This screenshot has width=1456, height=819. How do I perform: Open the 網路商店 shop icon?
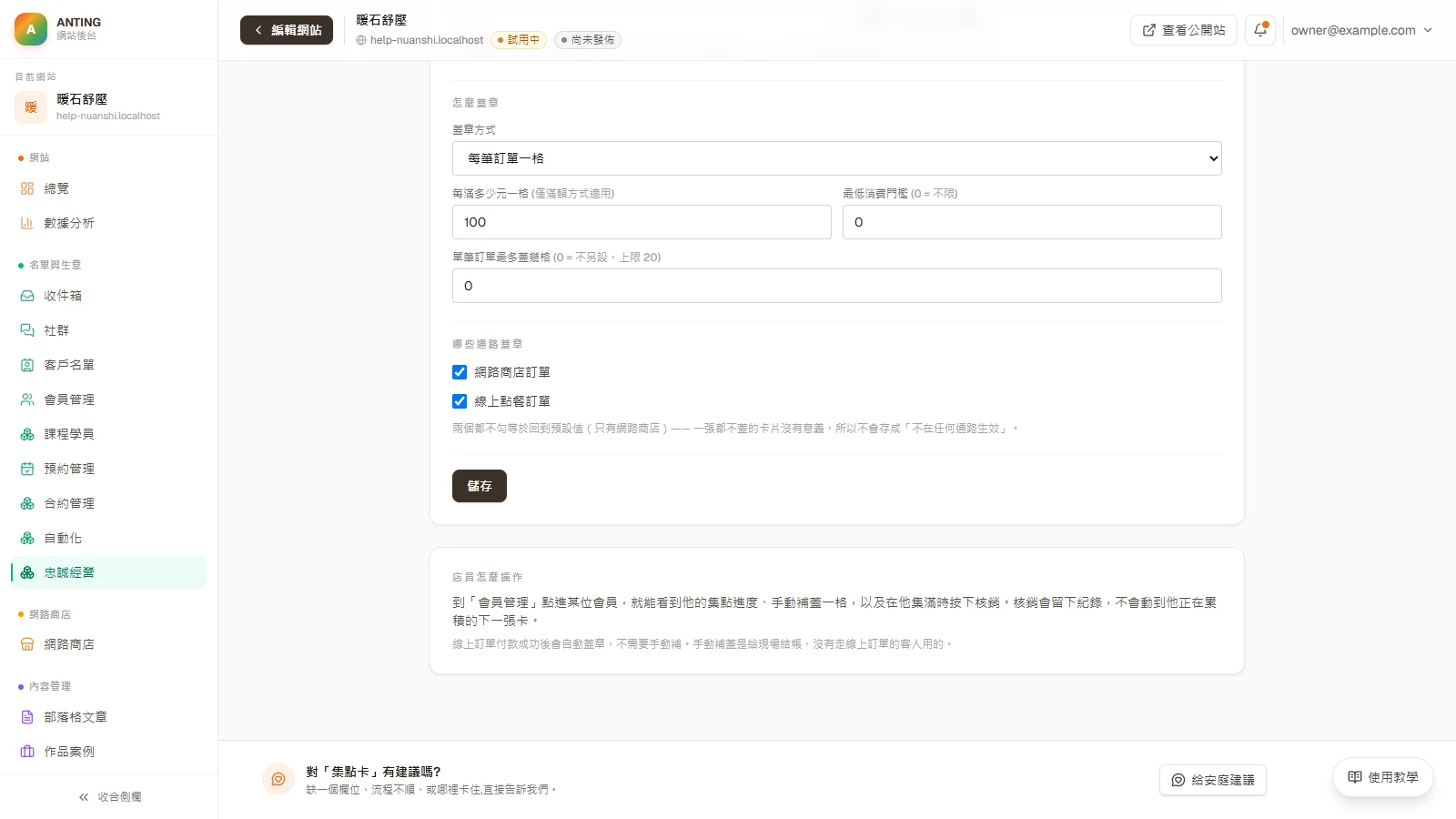27,644
